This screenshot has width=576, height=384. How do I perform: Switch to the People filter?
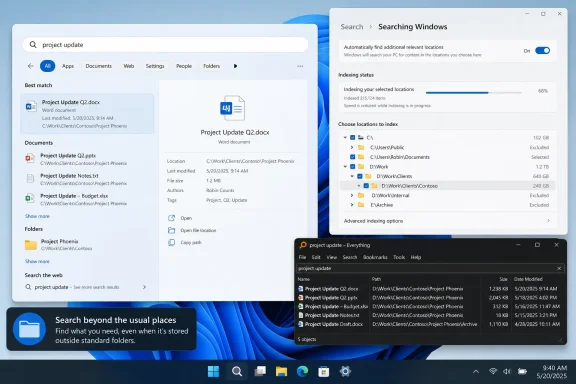pos(184,66)
